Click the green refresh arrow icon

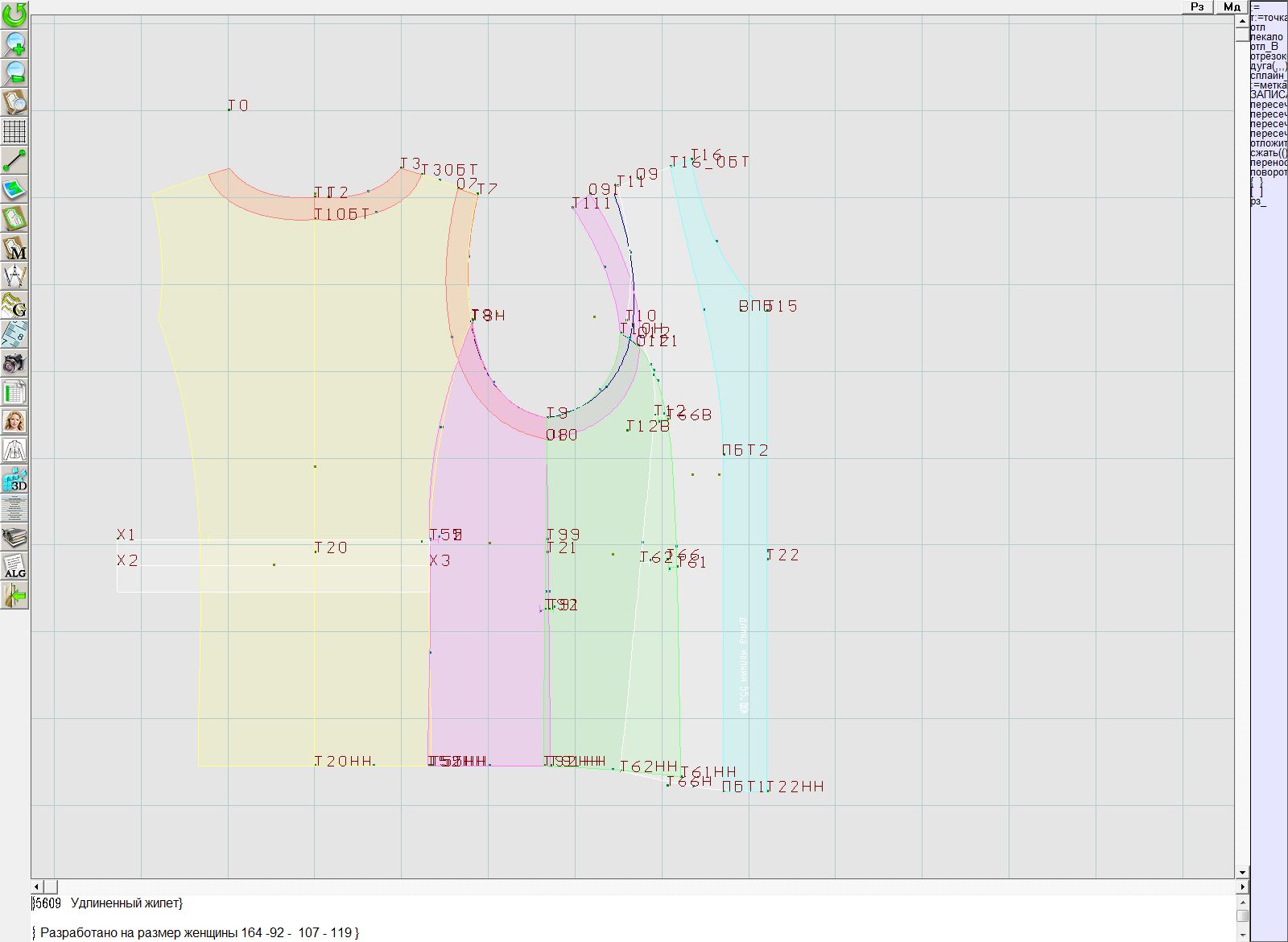(14, 14)
